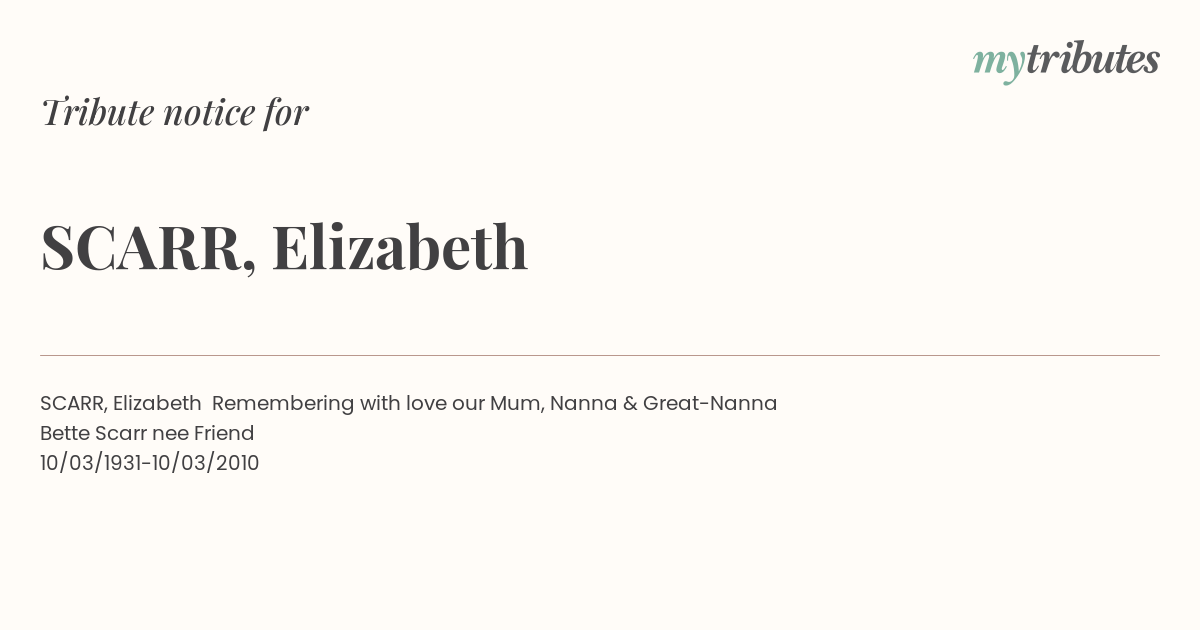Click the green "my" part of the logo
Image resolution: width=1200 pixels, height=630 pixels.
[999, 63]
